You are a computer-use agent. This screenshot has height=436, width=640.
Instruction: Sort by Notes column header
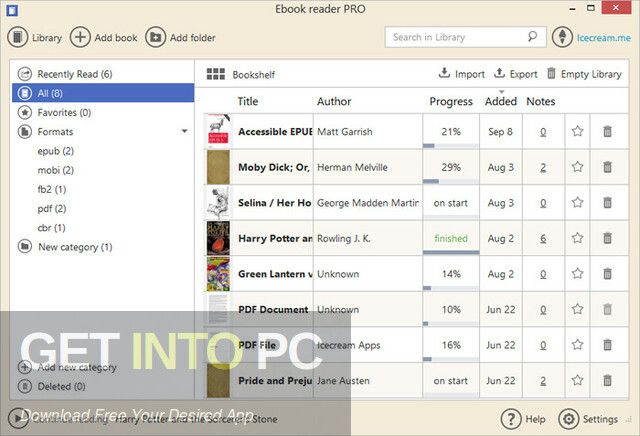coord(540,101)
